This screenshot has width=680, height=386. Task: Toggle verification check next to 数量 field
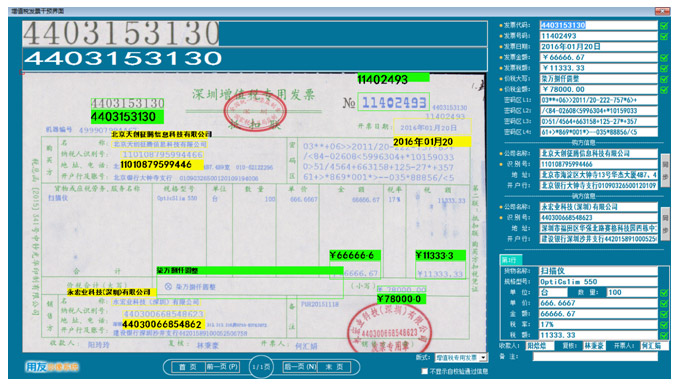pyautogui.click(x=664, y=293)
